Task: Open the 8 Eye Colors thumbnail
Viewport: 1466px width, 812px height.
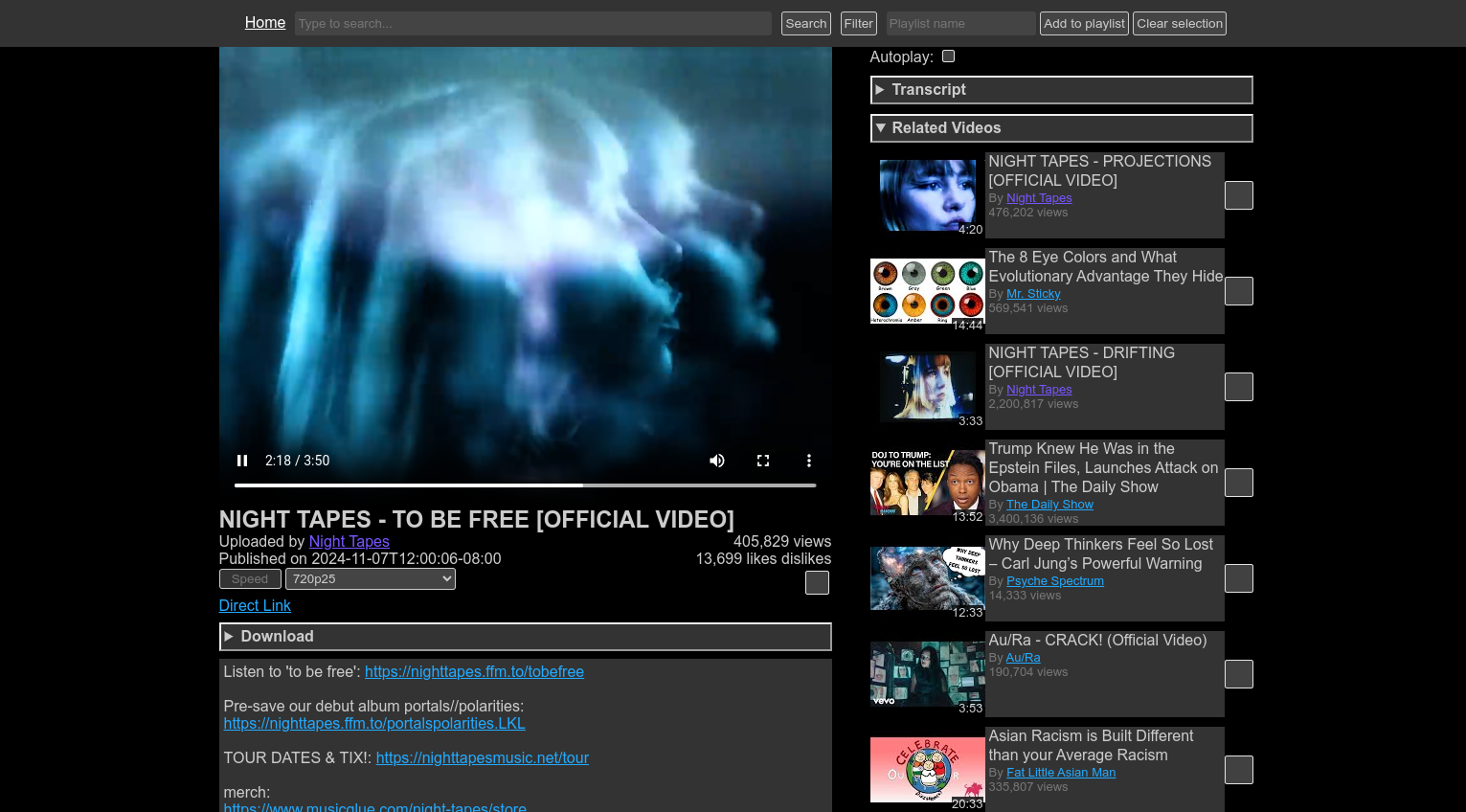Action: point(927,291)
